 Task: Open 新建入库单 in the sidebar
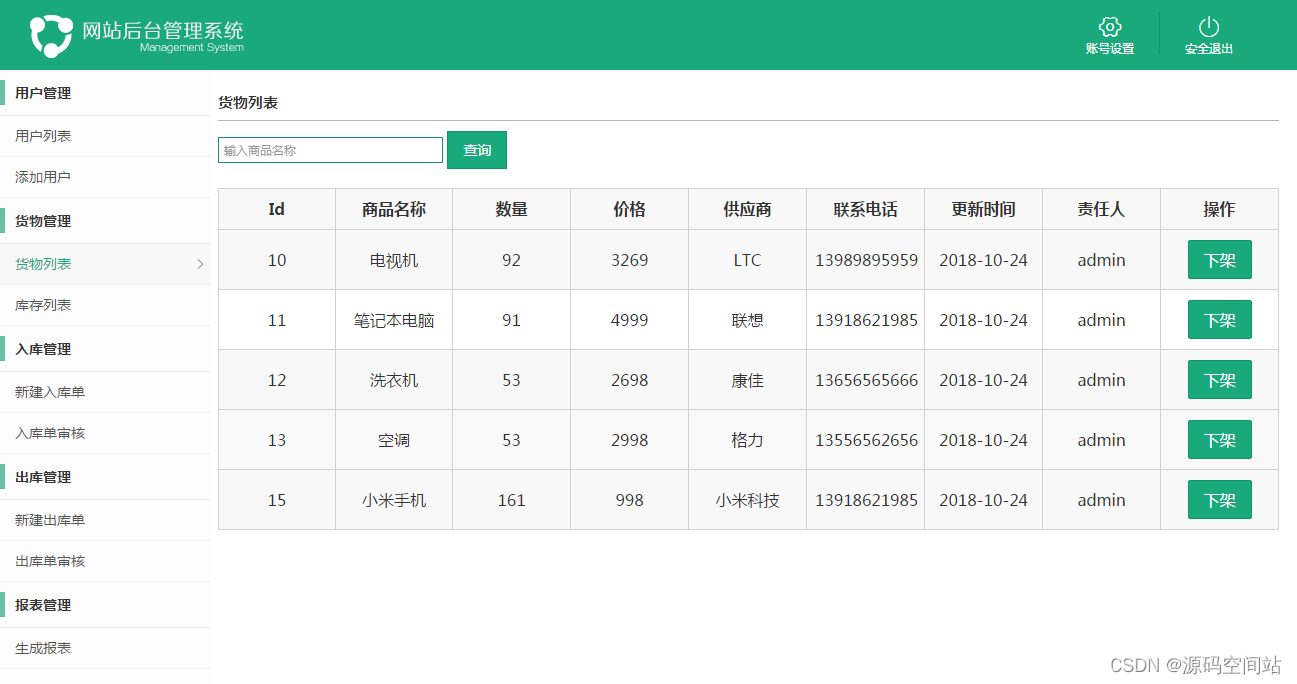(x=50, y=392)
